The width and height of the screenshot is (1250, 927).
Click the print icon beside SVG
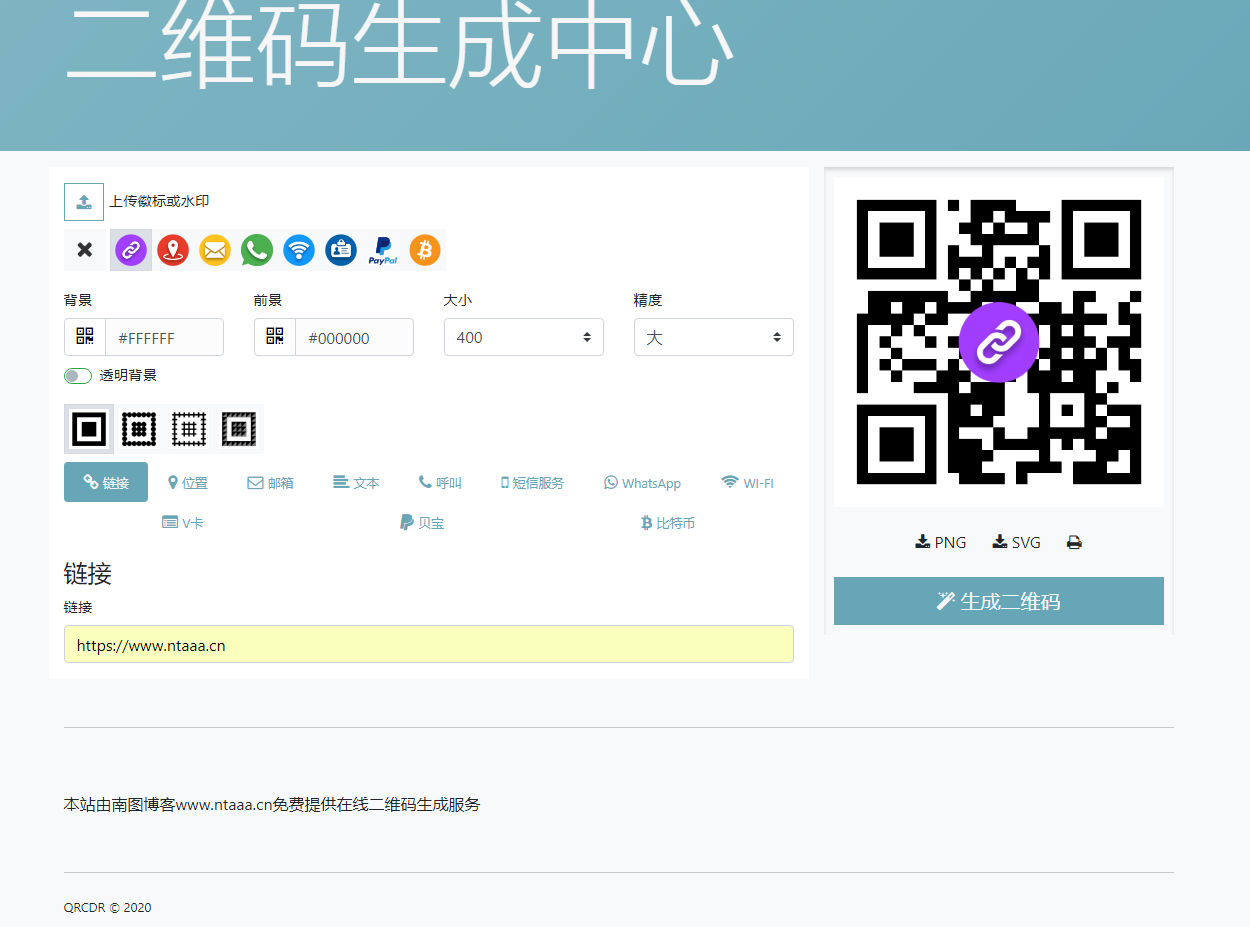(x=1074, y=541)
